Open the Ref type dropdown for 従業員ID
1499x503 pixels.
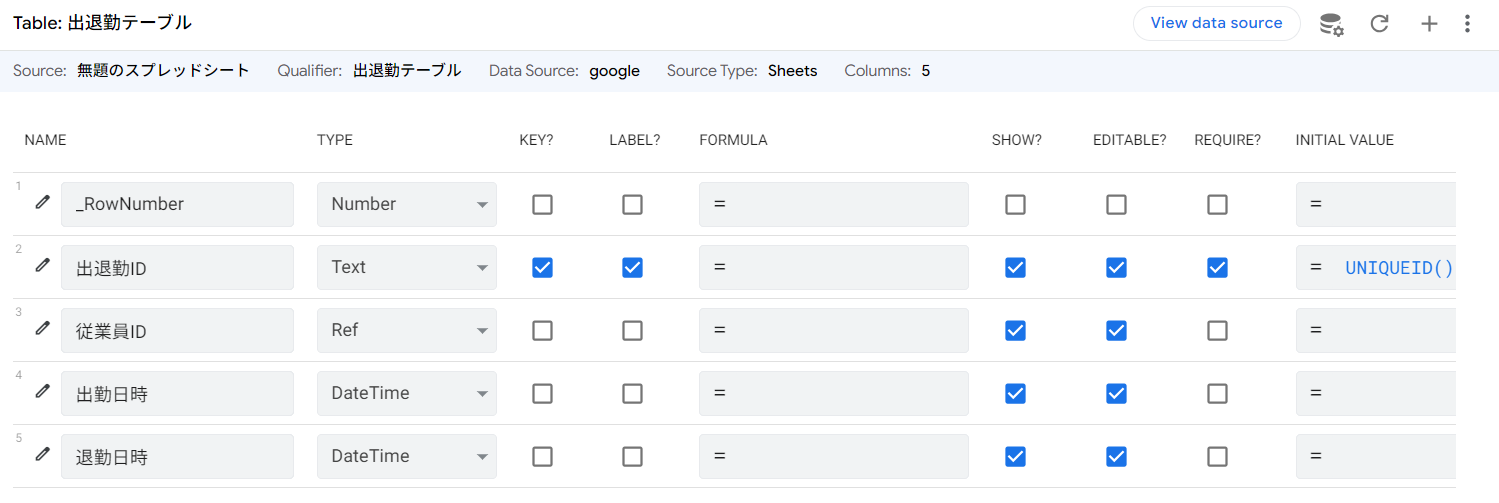click(x=406, y=330)
